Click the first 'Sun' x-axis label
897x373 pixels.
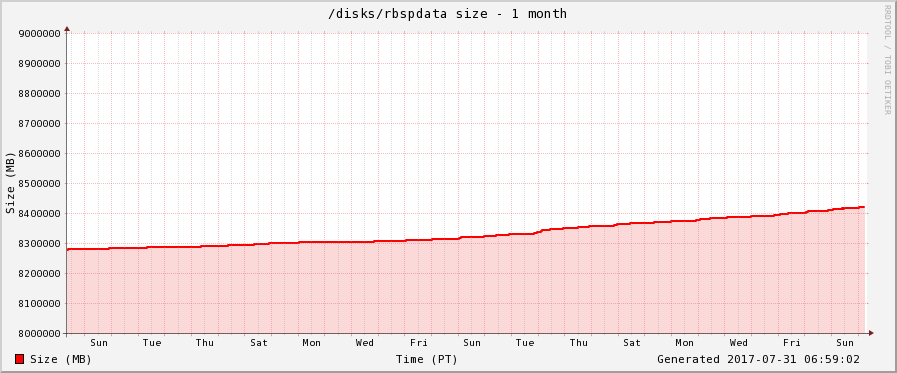[99, 343]
